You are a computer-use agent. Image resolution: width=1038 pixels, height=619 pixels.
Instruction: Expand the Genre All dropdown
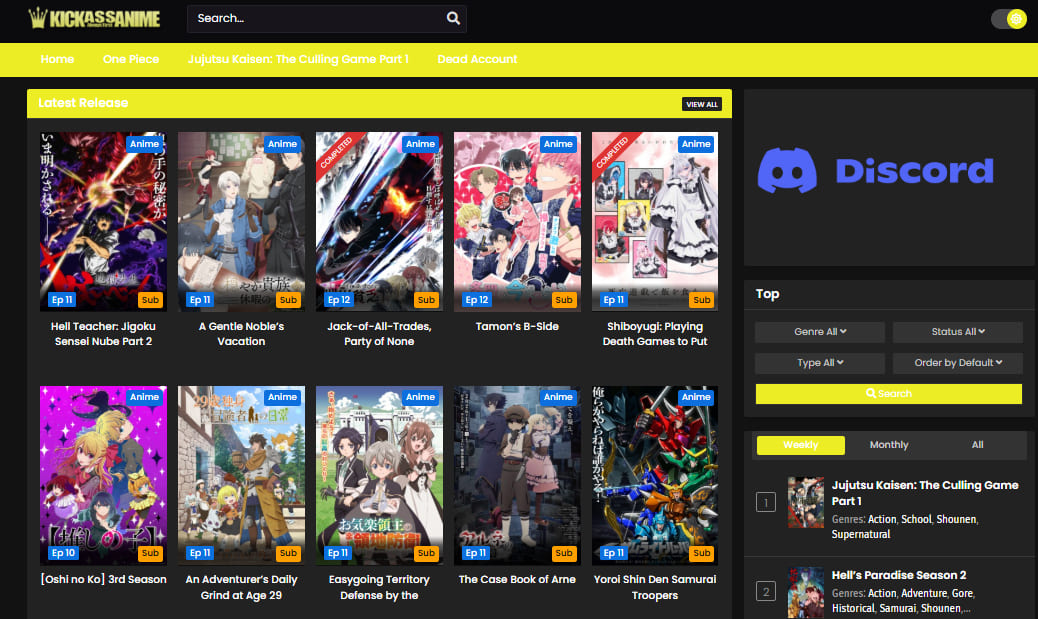[x=820, y=332]
